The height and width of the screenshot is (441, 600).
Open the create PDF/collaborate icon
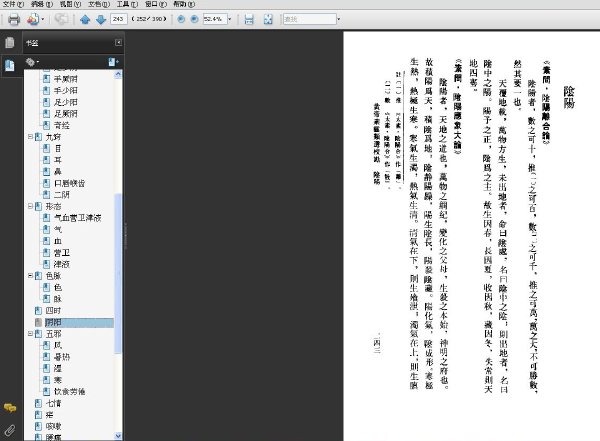(33, 19)
